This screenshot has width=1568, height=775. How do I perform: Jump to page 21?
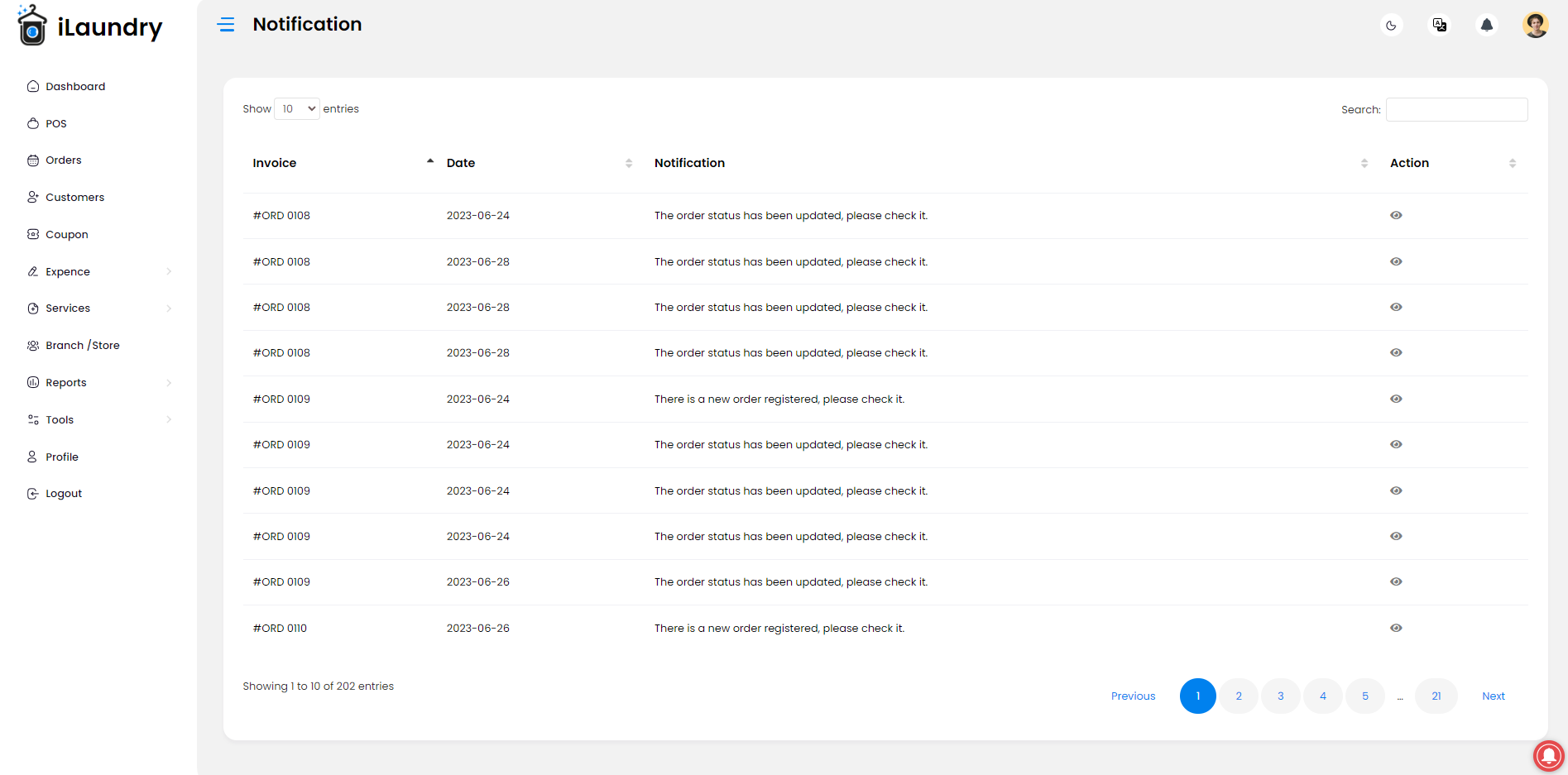(x=1436, y=696)
